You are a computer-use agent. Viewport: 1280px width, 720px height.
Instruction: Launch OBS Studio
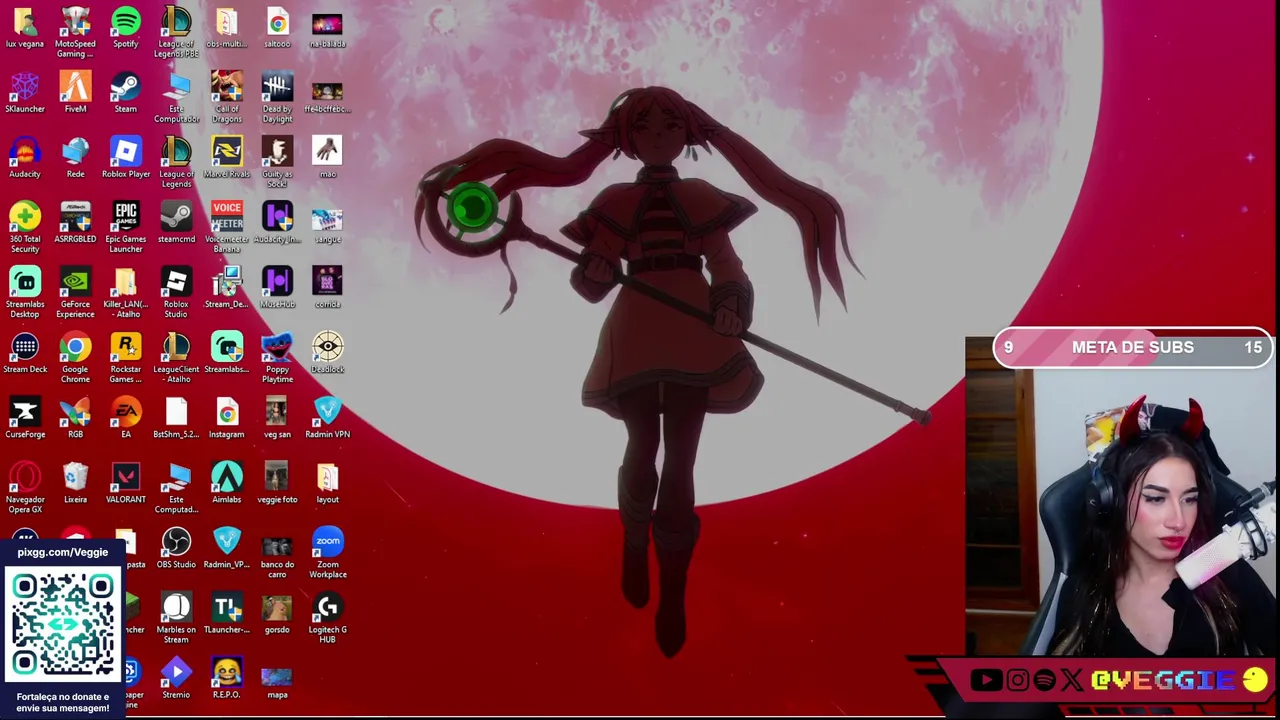pyautogui.click(x=176, y=547)
